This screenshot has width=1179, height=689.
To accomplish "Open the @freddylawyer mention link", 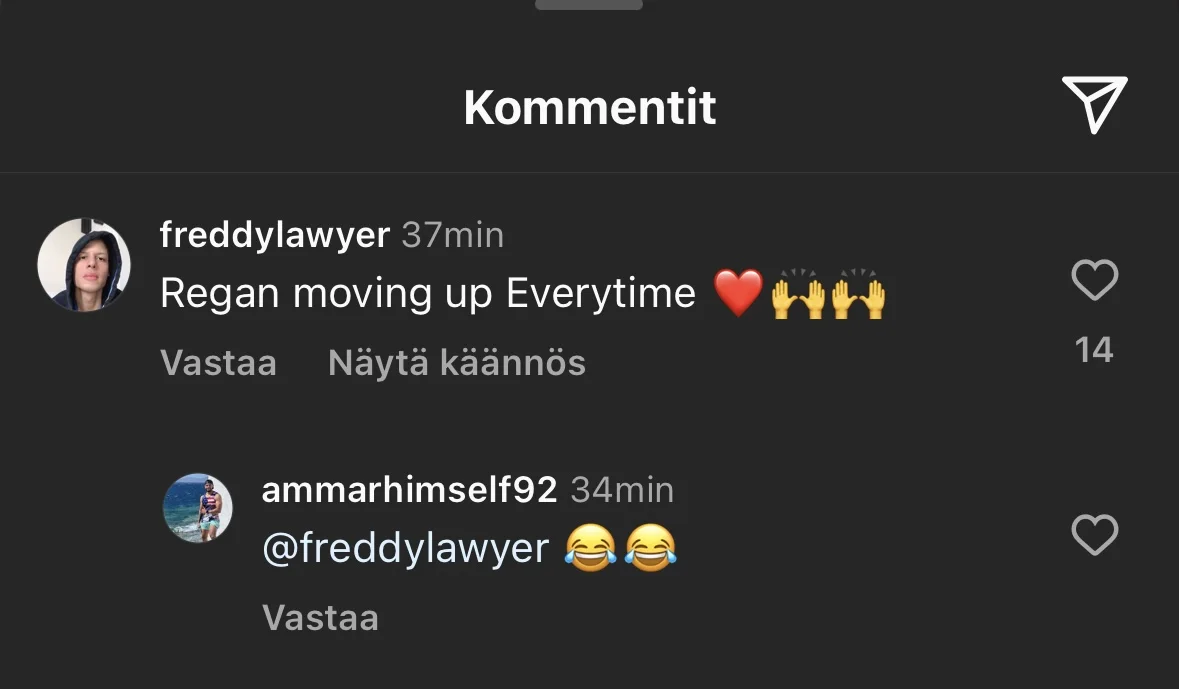I will 405,548.
